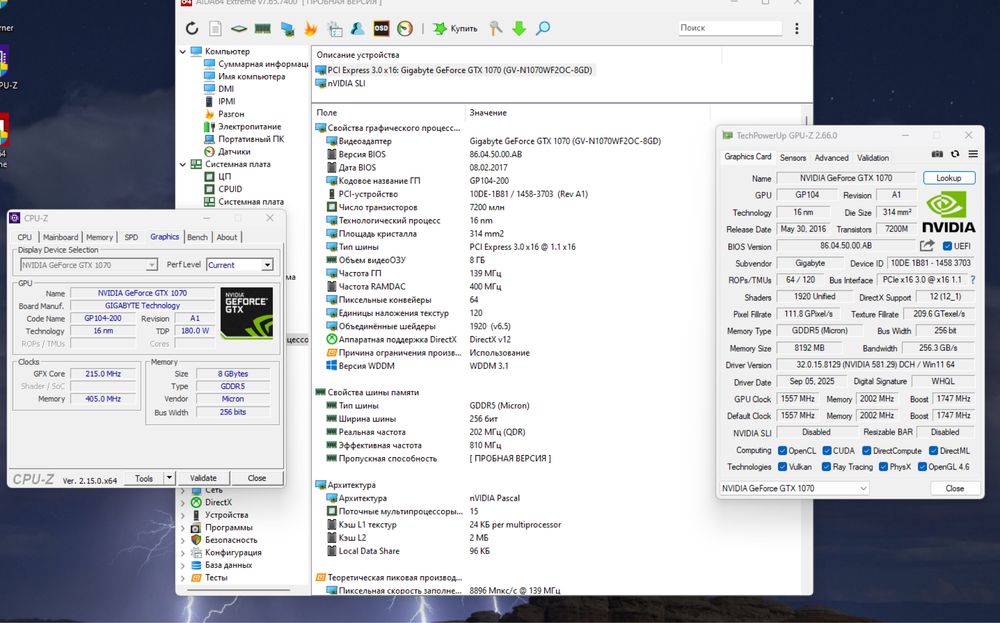Click the network monitor icon in AIDA64 toolbar

287,29
